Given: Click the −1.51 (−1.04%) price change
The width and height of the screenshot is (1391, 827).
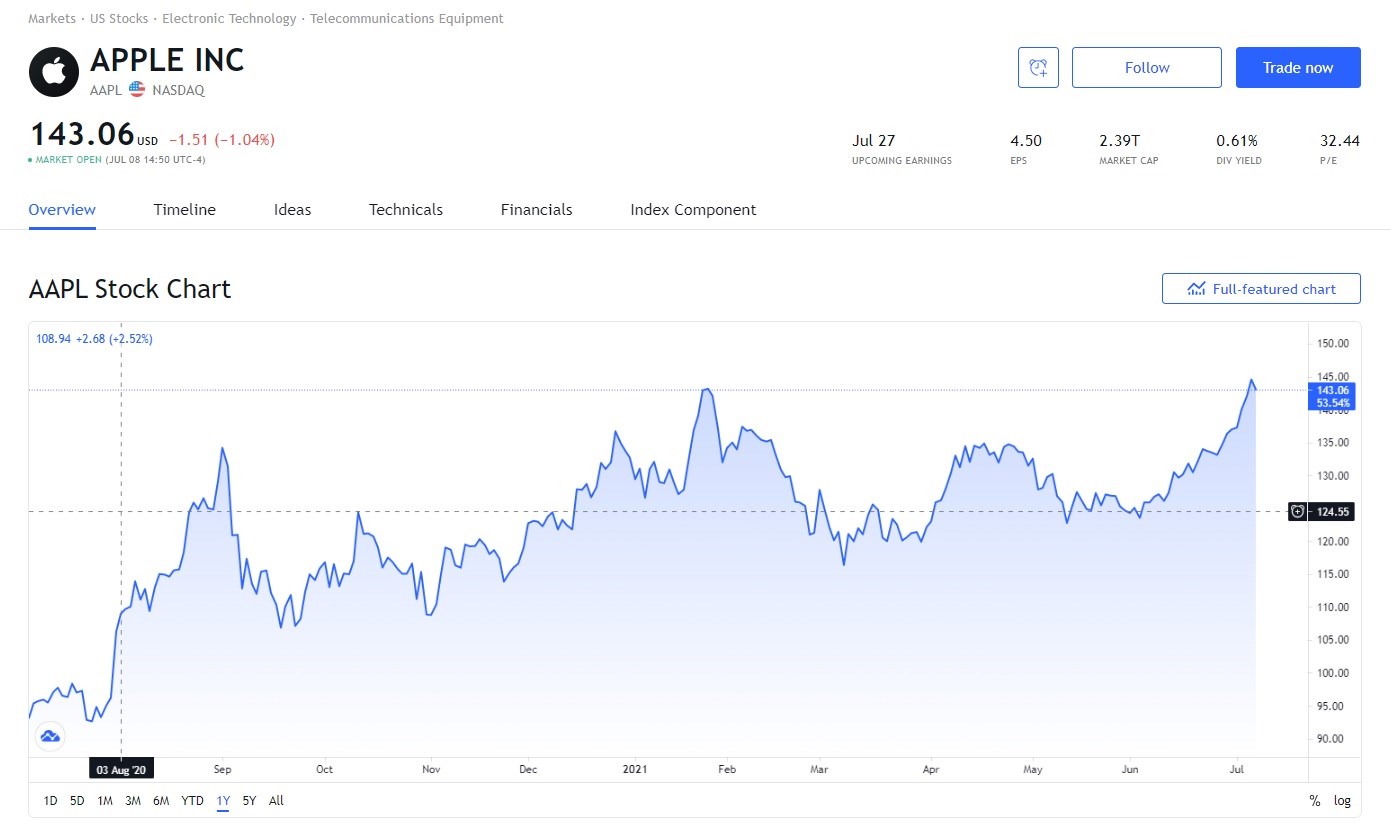Looking at the screenshot, I should 222,140.
